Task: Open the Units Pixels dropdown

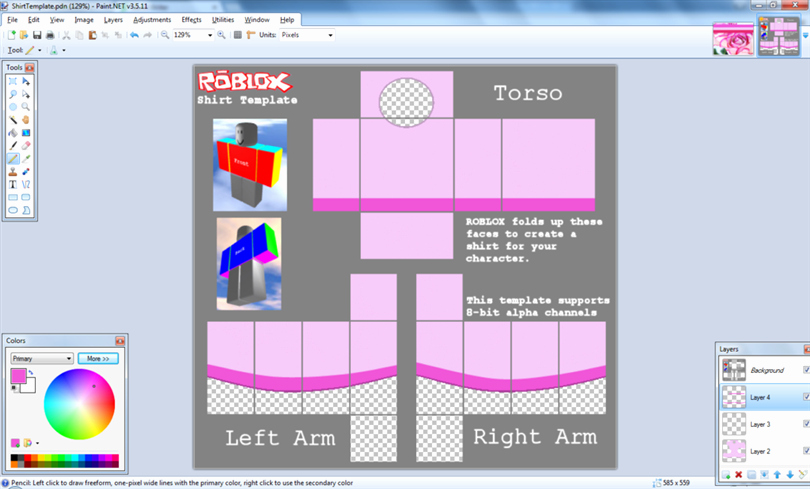Action: click(331, 35)
